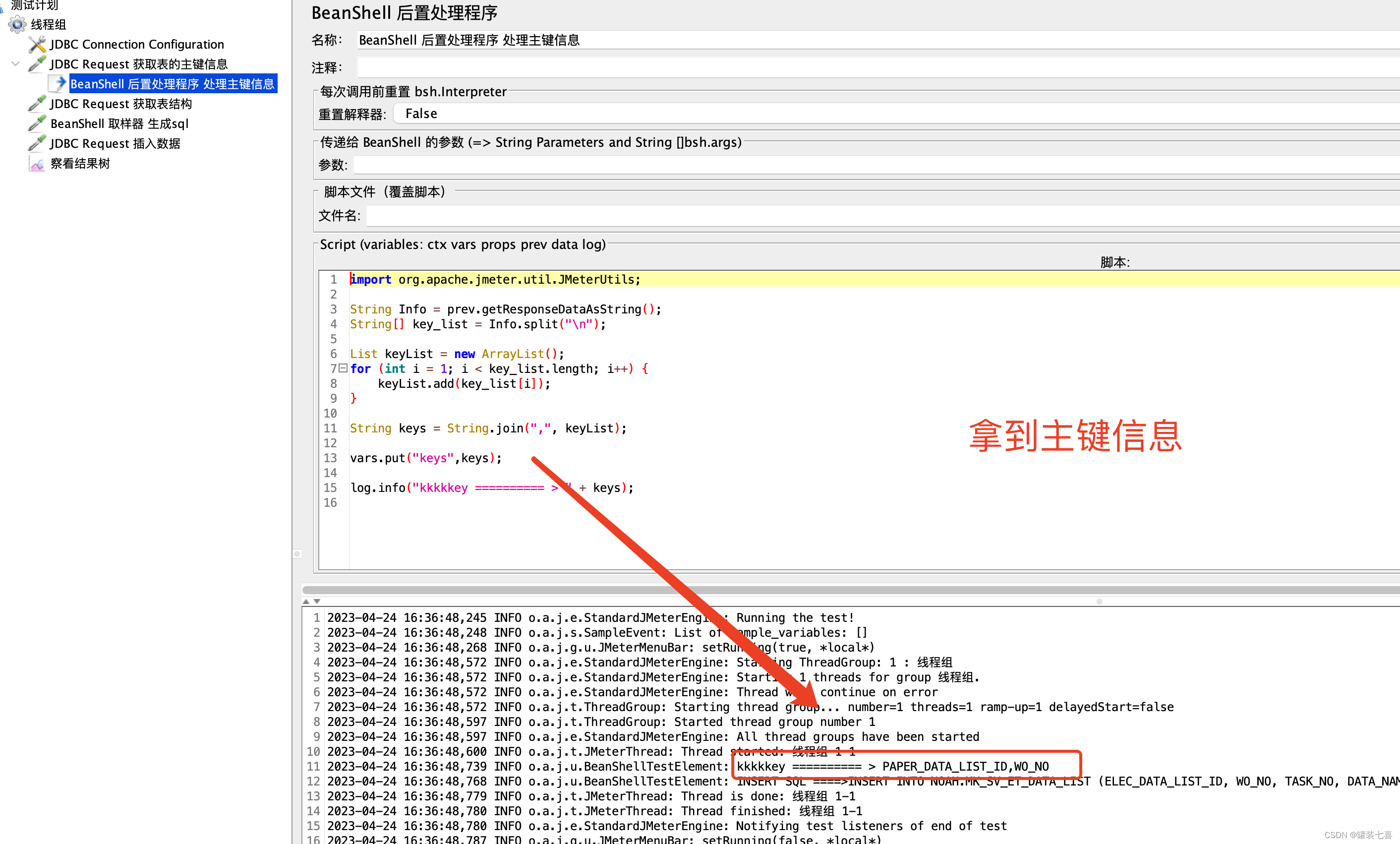The height and width of the screenshot is (844, 1400).
Task: Click the 察看结果树 listener chart icon
Action: [37, 164]
